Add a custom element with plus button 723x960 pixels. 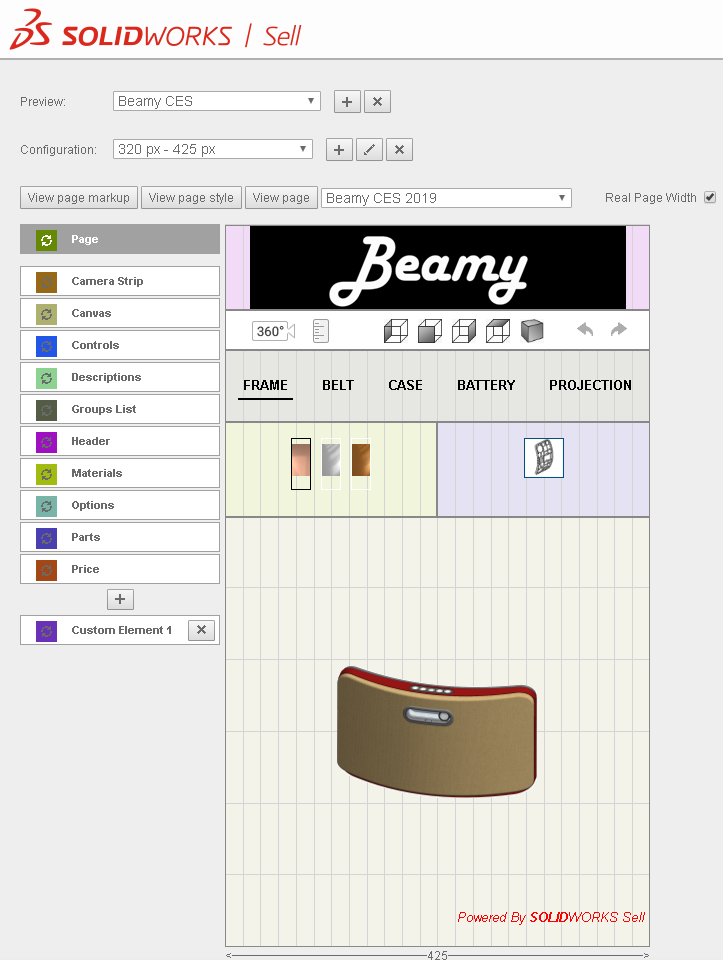click(120, 599)
